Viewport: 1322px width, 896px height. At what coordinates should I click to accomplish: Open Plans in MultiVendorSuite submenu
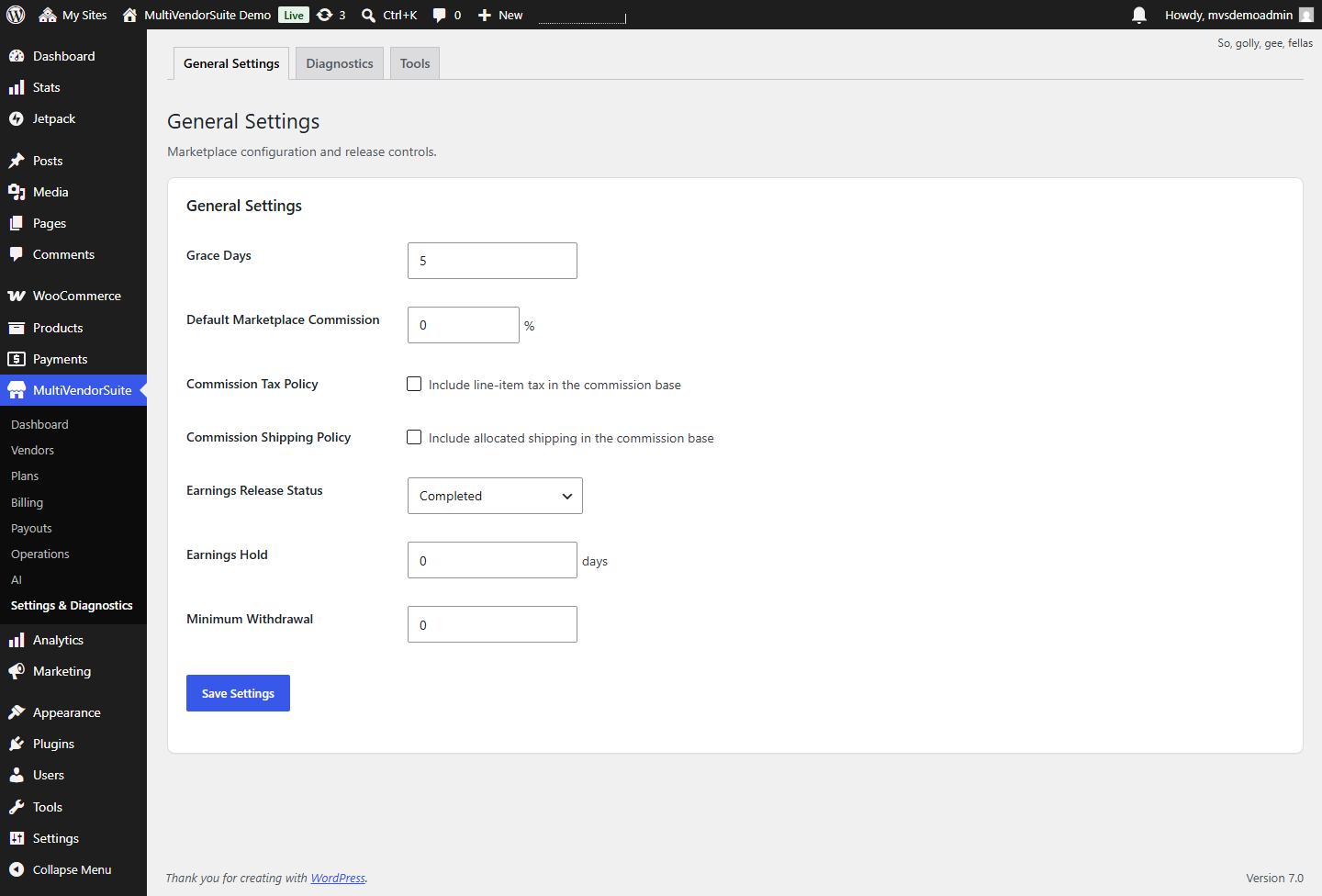pos(25,476)
